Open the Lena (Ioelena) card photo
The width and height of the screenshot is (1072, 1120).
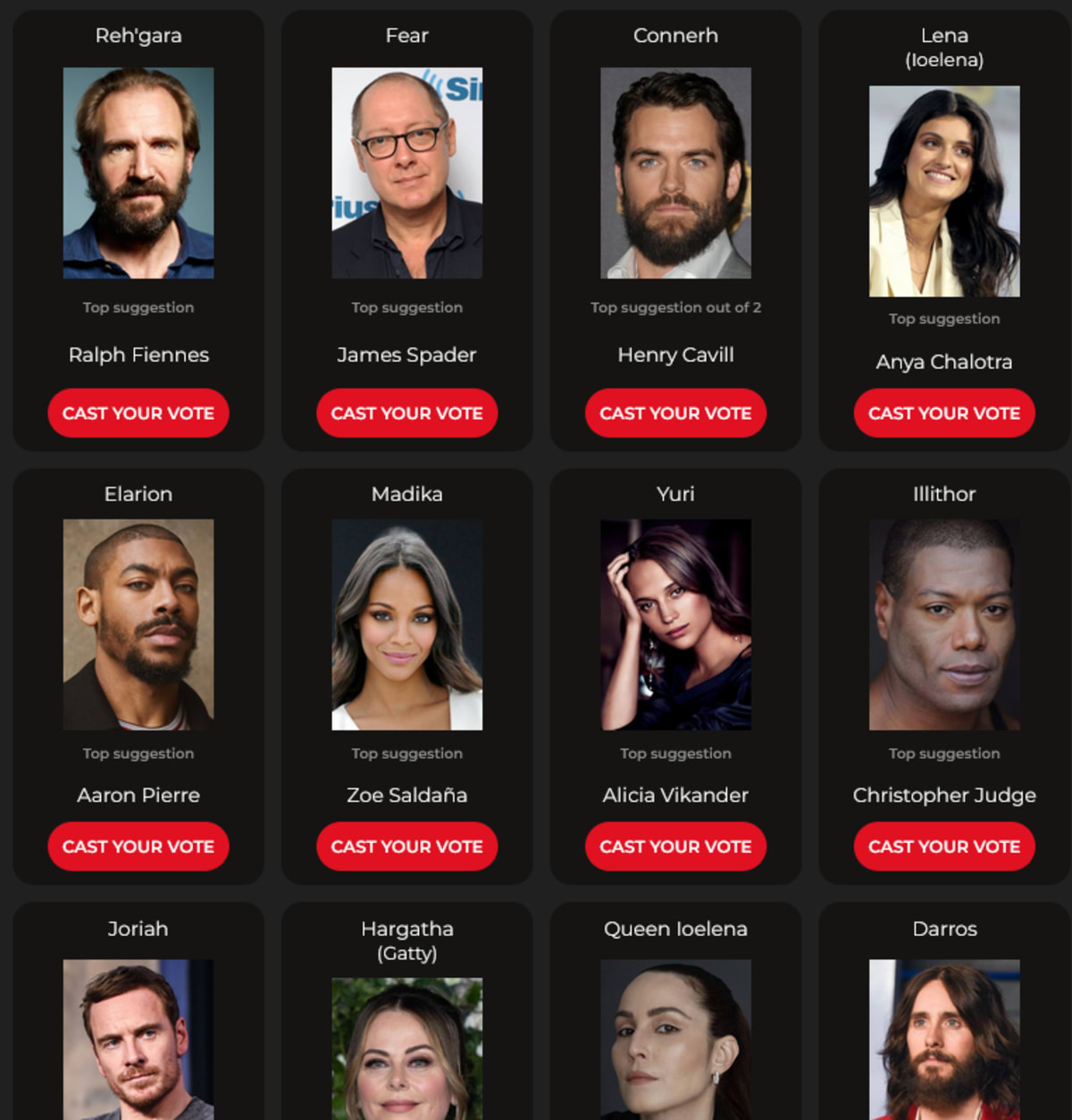coord(944,191)
